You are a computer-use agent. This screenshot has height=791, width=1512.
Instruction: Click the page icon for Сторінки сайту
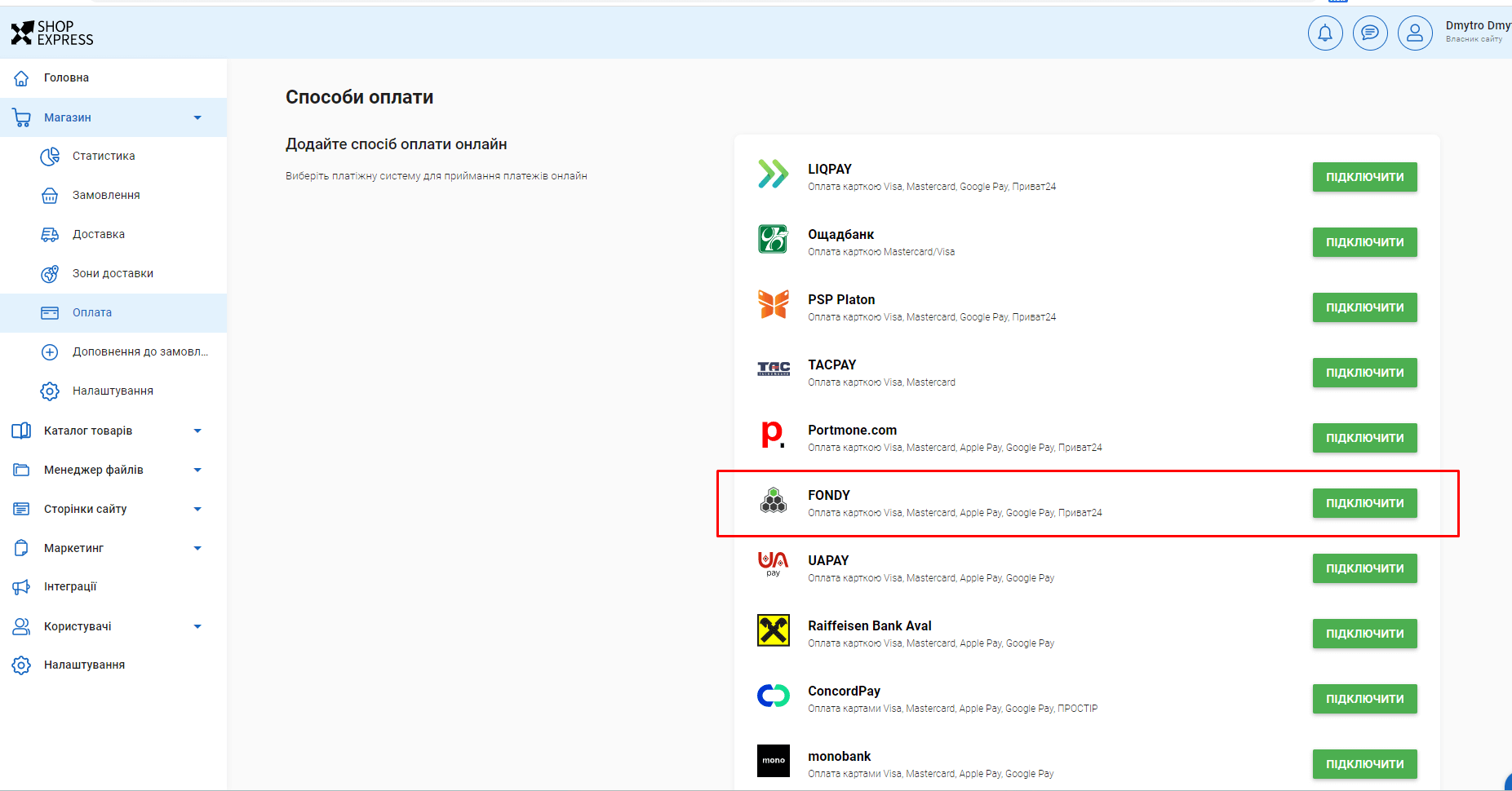[x=22, y=509]
